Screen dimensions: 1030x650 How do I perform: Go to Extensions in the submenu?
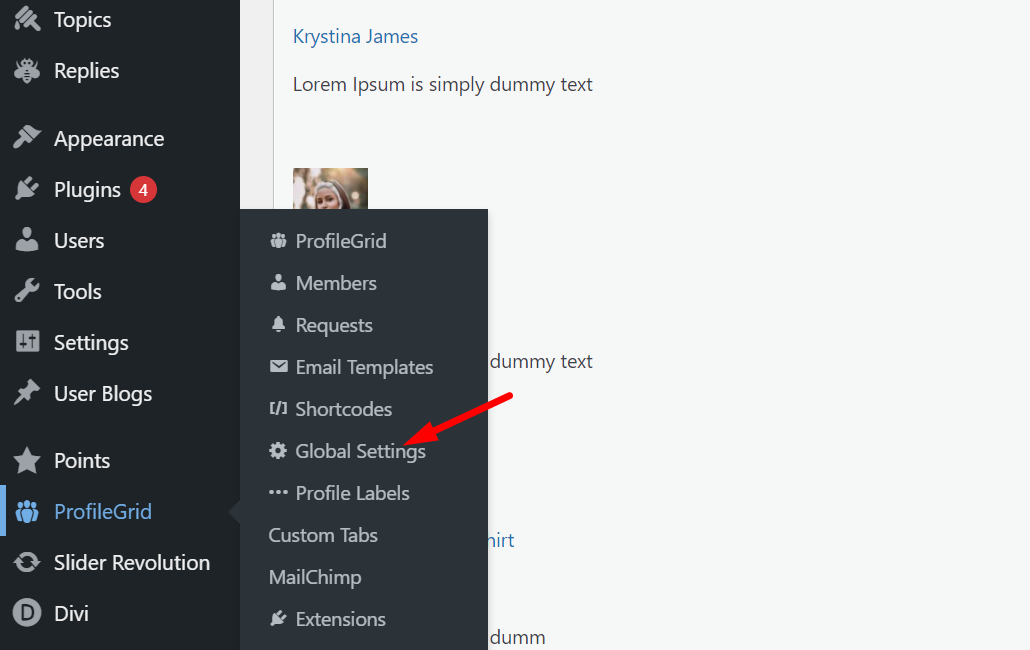pyautogui.click(x=340, y=619)
